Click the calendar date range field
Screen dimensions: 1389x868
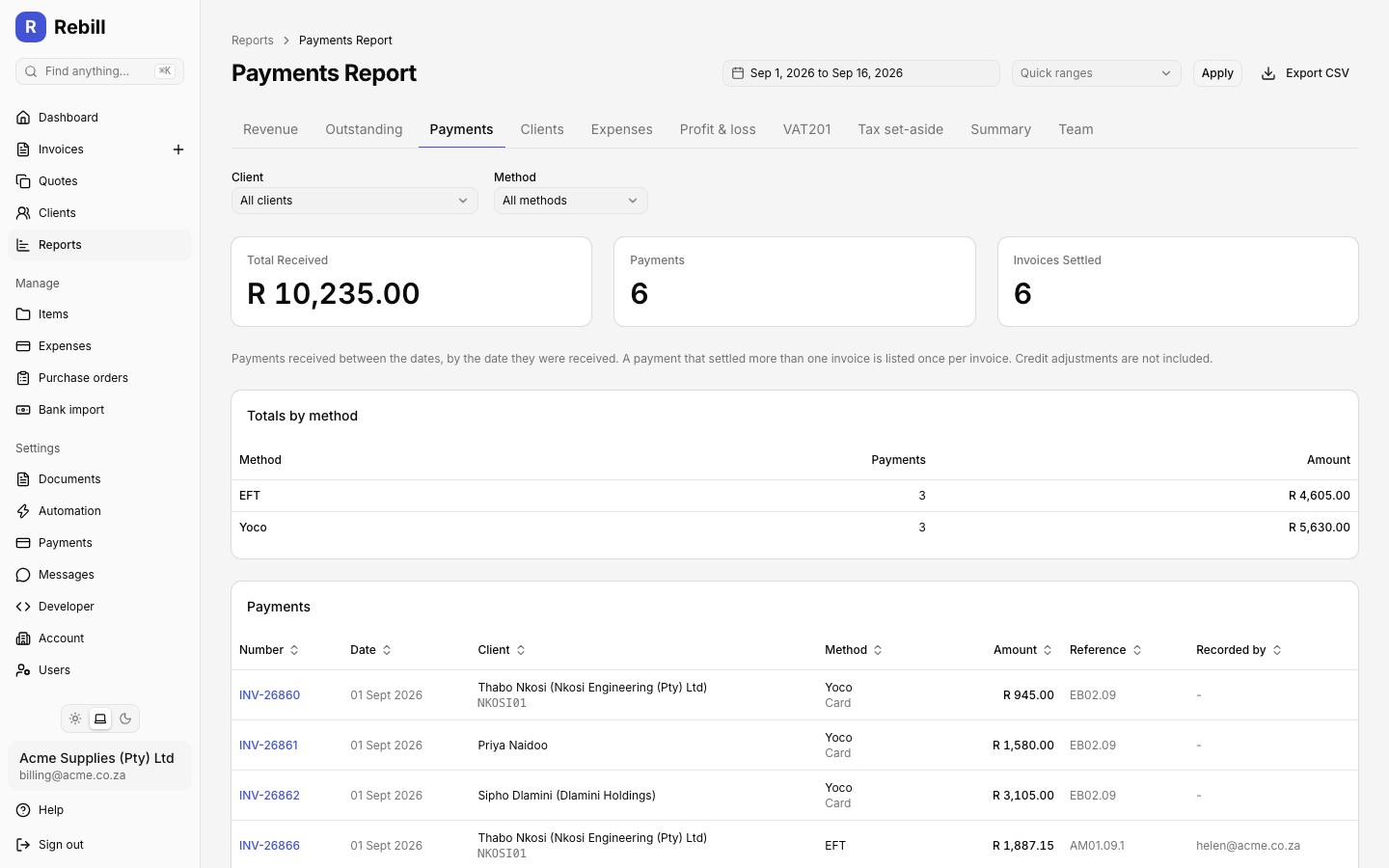[x=861, y=73]
